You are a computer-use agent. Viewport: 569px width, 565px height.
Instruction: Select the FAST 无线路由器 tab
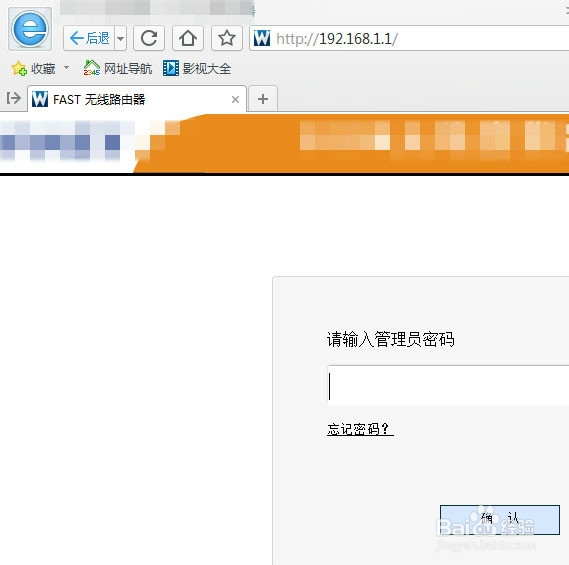[x=137, y=99]
